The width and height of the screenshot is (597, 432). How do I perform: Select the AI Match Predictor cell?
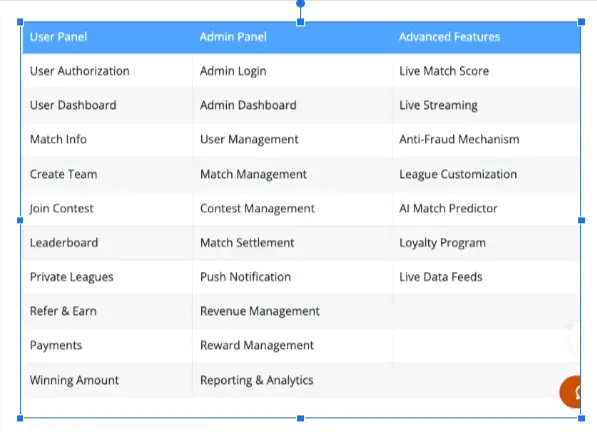click(486, 208)
